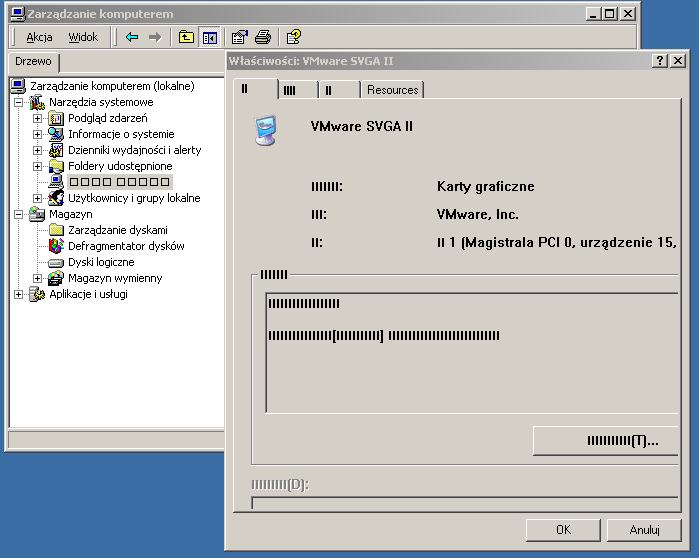The image size is (699, 558).
Task: Open the Widok menu
Action: click(x=83, y=37)
